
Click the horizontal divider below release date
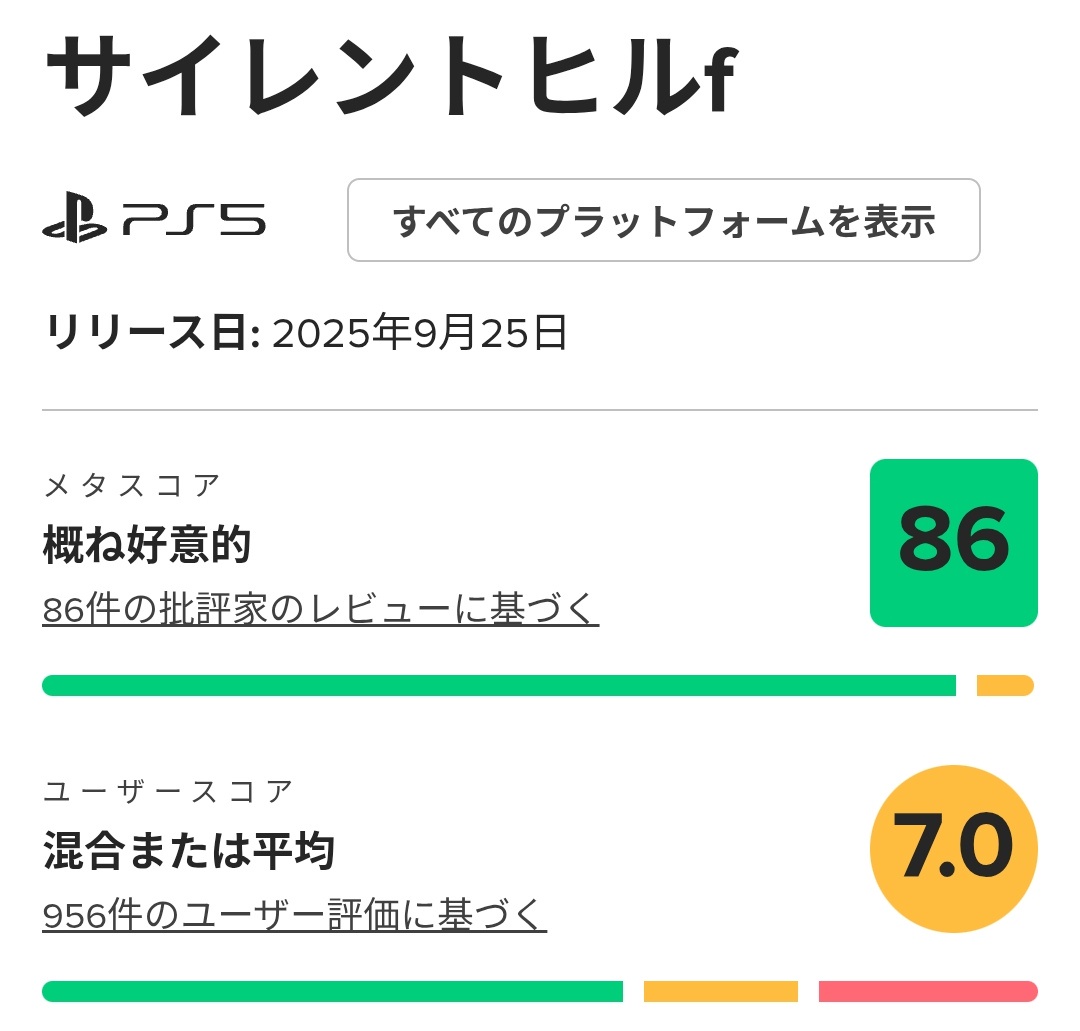540,410
